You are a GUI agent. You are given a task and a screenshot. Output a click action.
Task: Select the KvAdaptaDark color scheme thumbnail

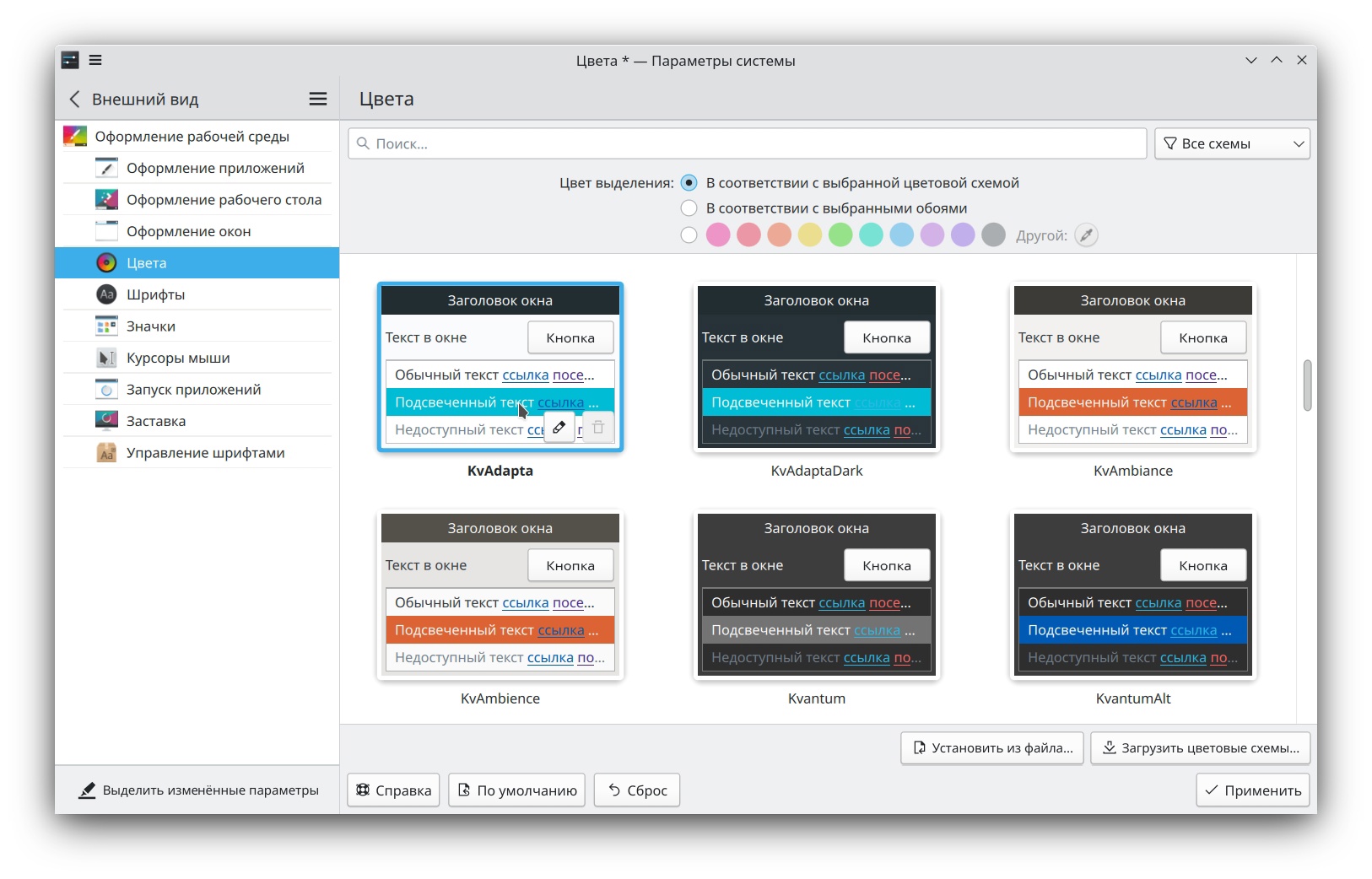817,367
